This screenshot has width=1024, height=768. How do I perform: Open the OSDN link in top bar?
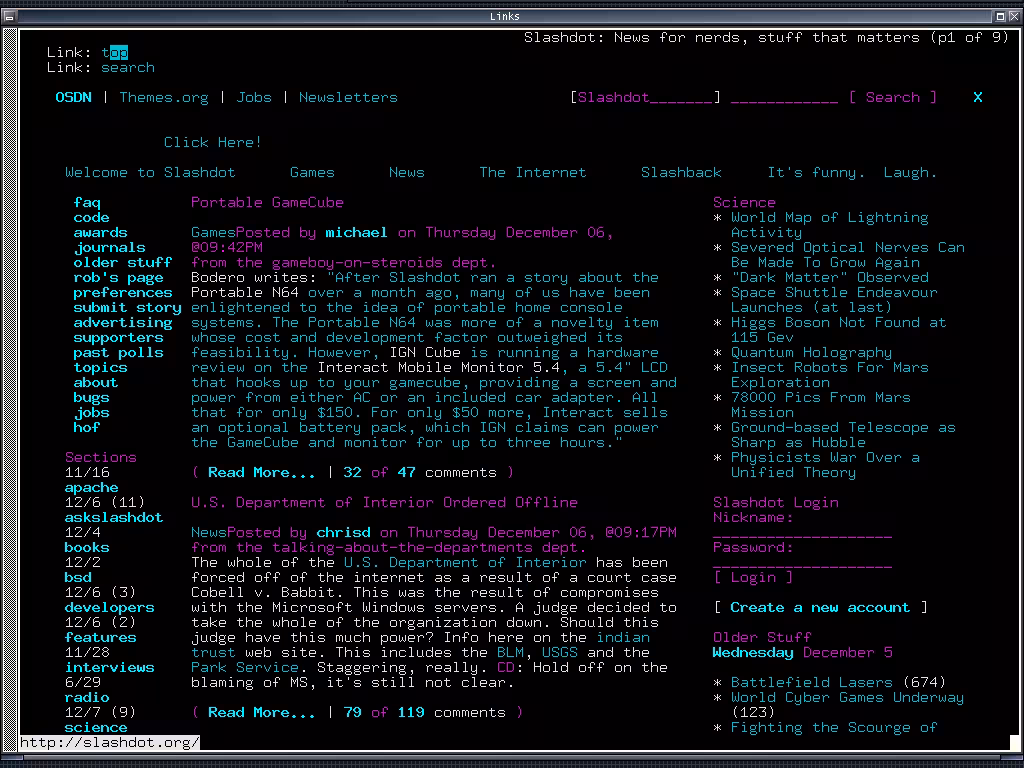[x=73, y=97]
